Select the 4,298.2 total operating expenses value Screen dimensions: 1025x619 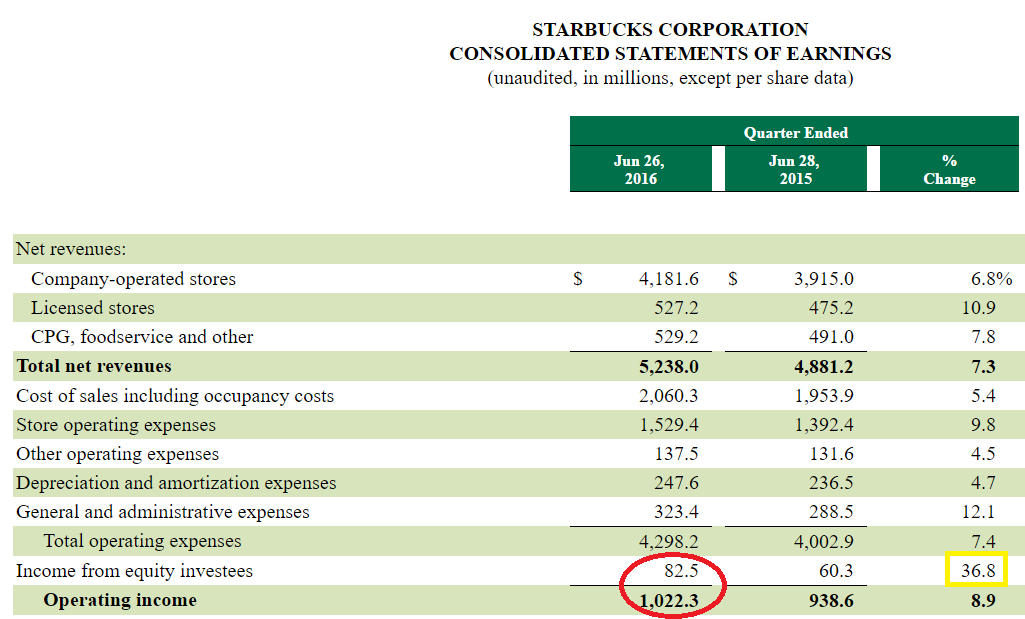coord(668,541)
